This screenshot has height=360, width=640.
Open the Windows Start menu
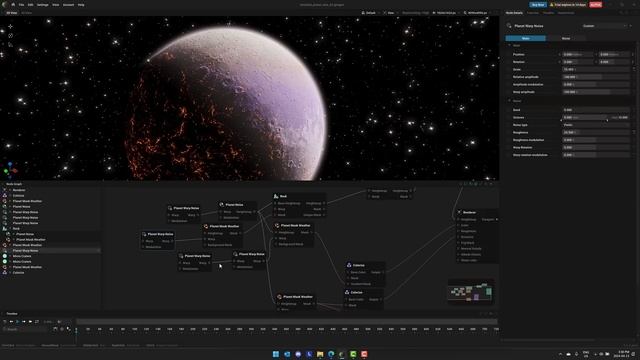276,354
